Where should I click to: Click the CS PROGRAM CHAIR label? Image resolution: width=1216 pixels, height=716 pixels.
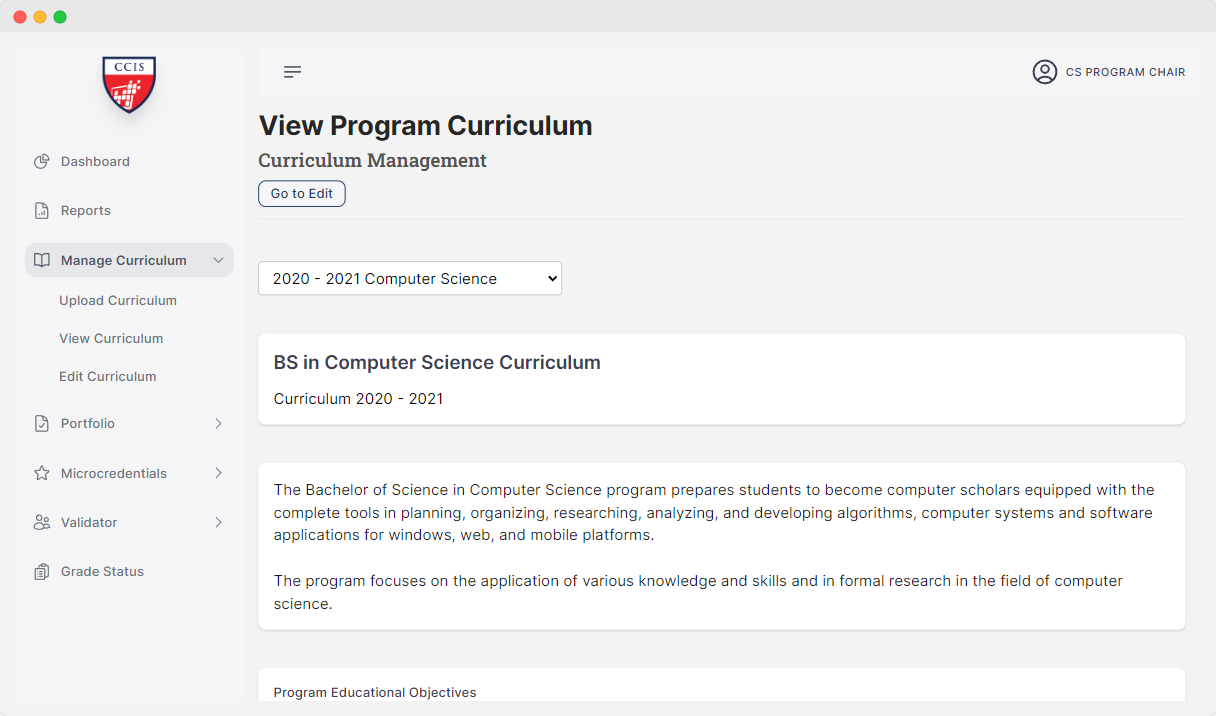click(1125, 72)
